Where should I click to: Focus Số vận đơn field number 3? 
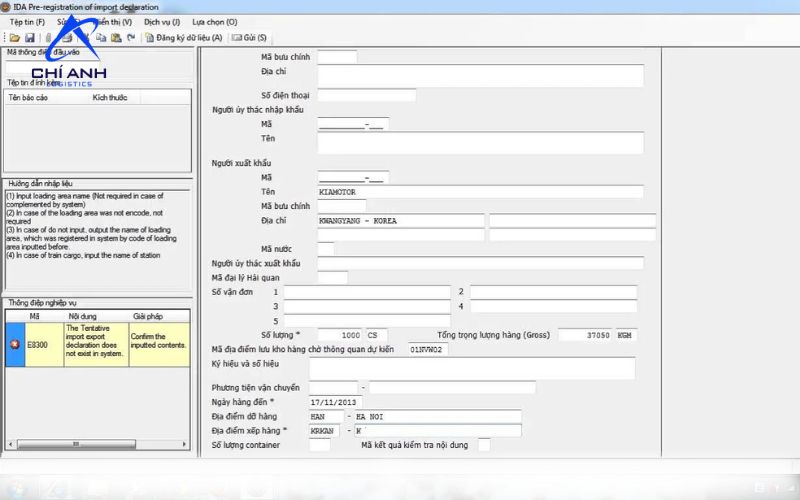pos(367,306)
